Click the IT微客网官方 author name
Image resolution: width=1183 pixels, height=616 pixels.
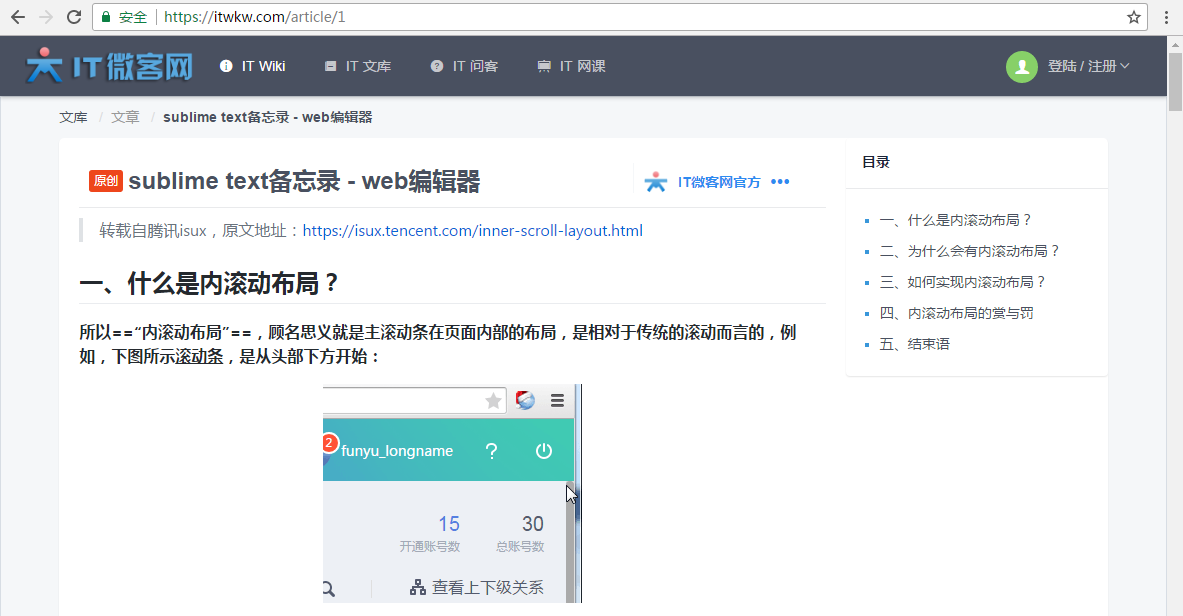718,182
